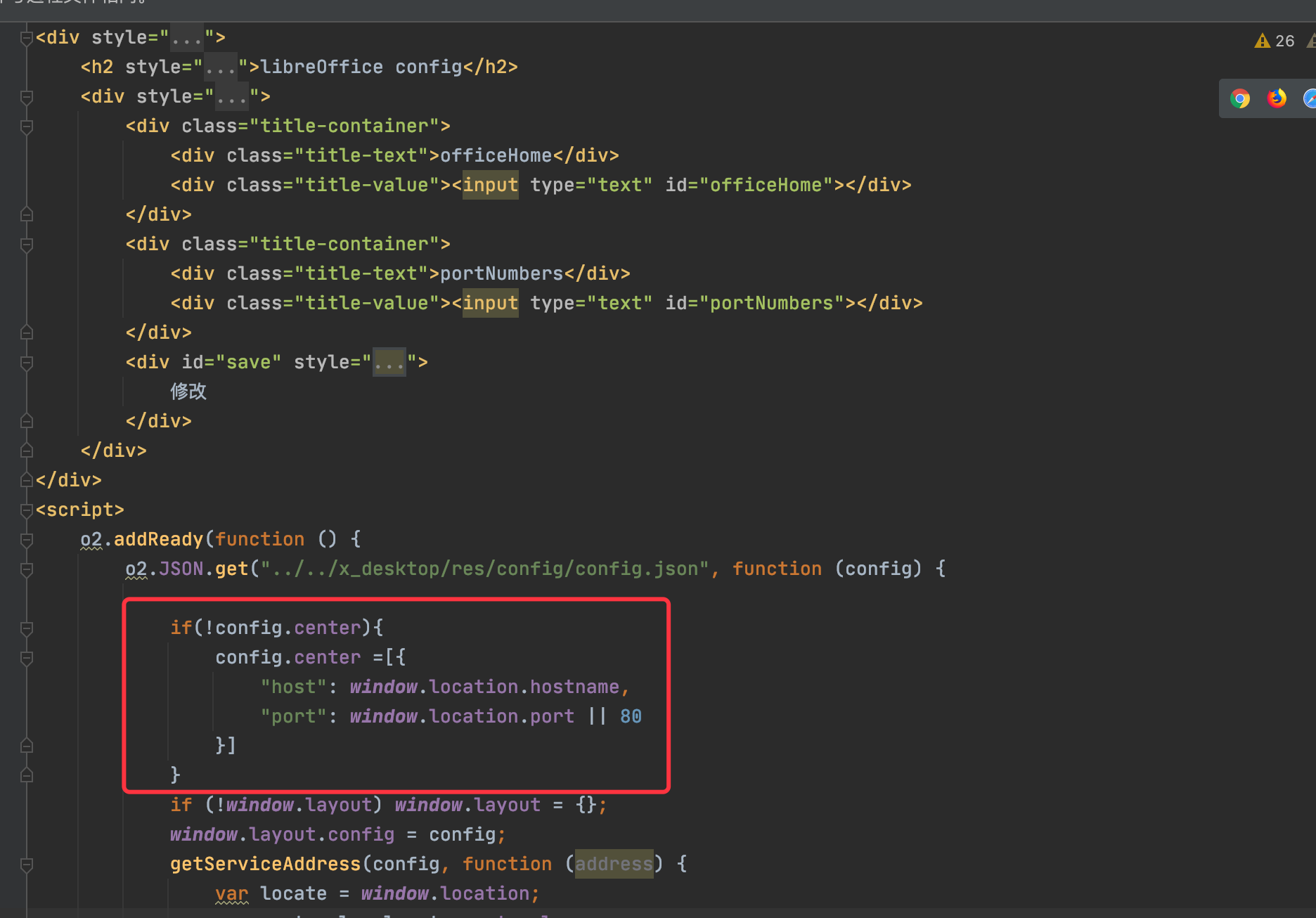1316x918 pixels.
Task: Fold the getServiceAddress callback block
Action: click(x=27, y=865)
